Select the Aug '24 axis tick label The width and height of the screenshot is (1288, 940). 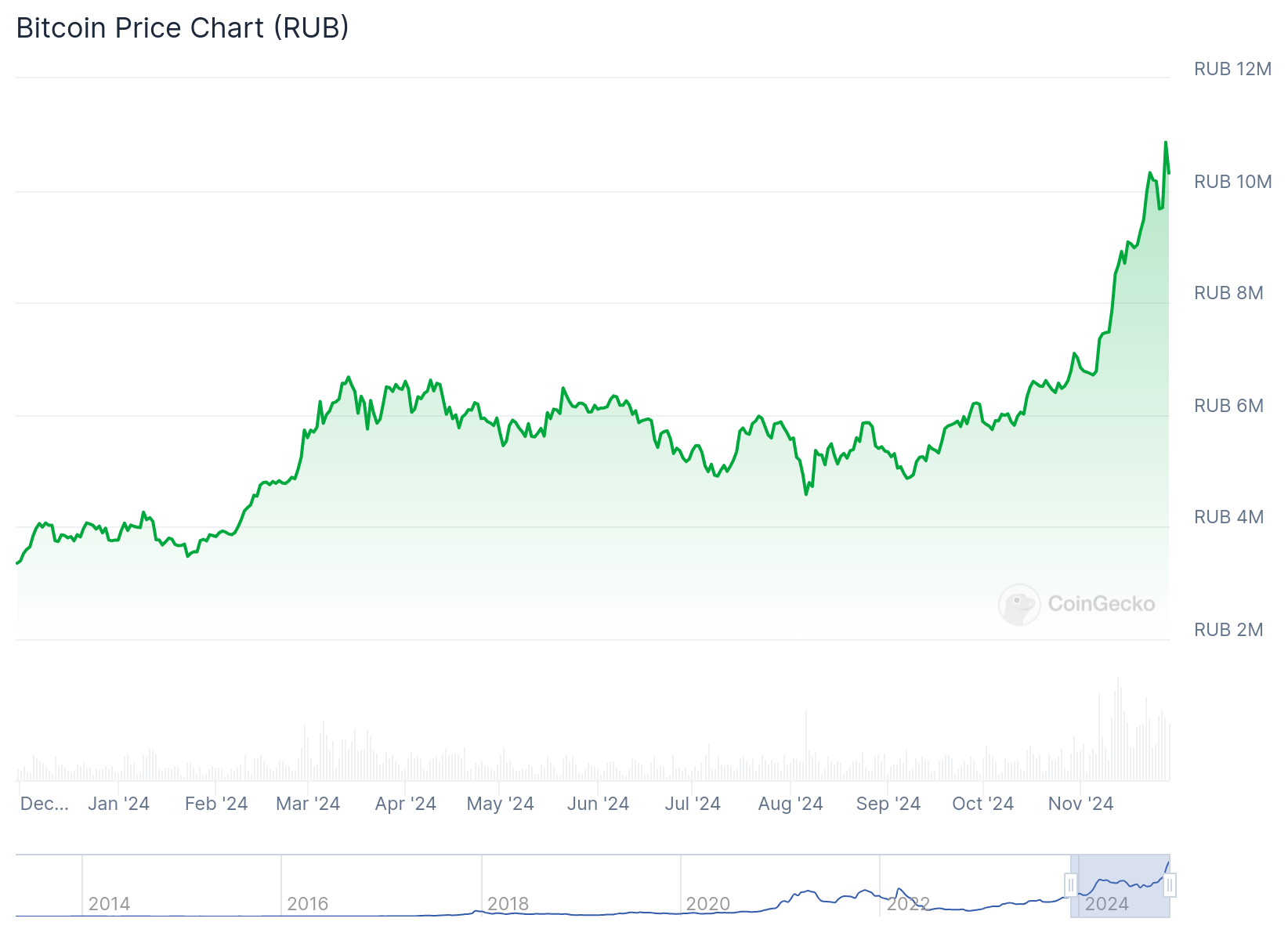[x=791, y=804]
